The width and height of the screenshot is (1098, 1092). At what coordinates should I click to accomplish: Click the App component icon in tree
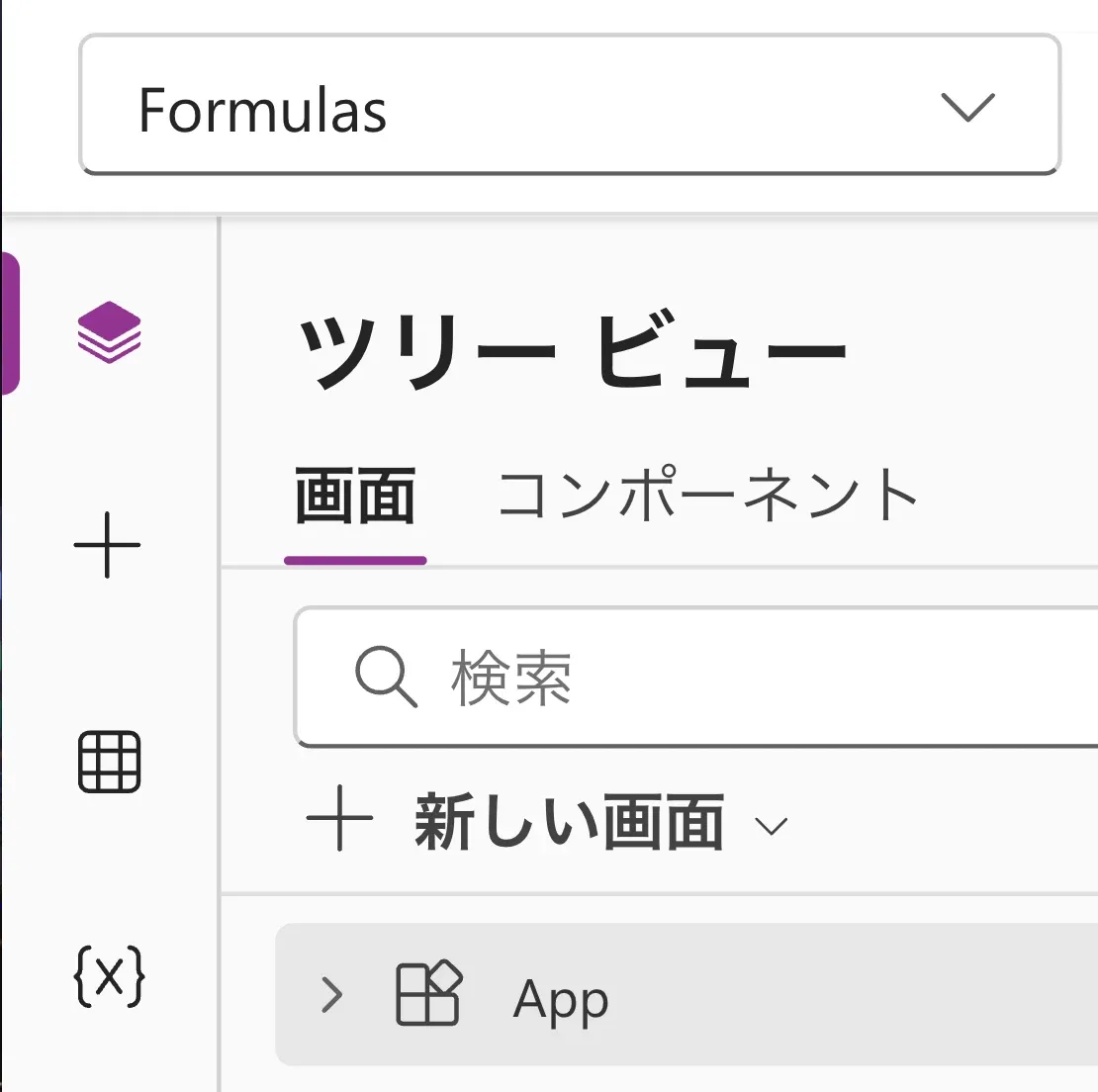click(428, 993)
